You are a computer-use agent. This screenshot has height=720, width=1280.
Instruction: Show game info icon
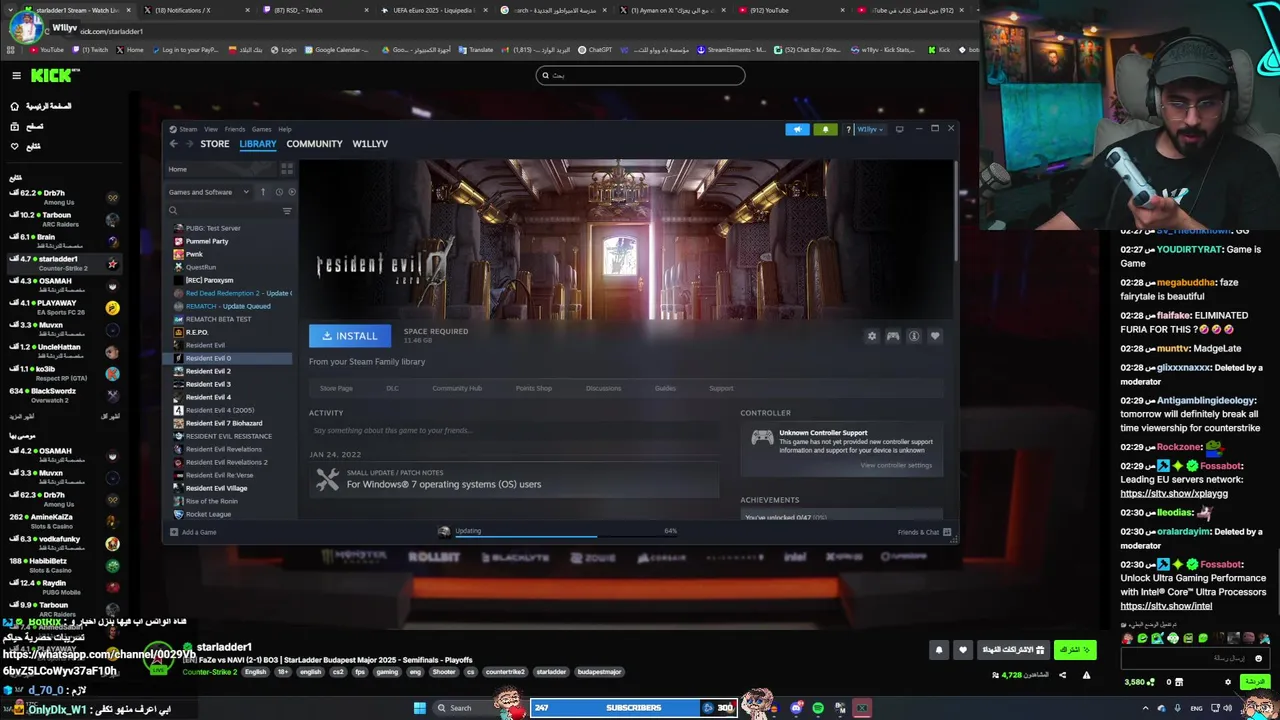(914, 336)
